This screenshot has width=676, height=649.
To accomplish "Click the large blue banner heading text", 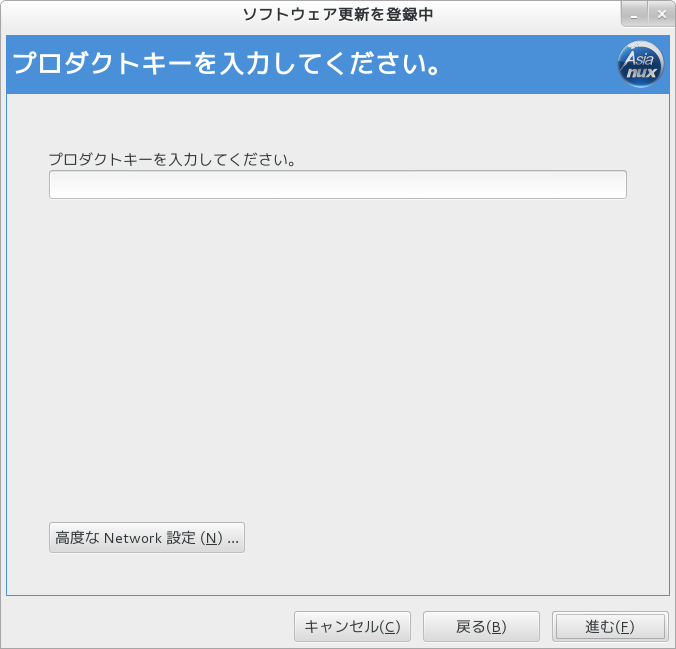I will 227,66.
